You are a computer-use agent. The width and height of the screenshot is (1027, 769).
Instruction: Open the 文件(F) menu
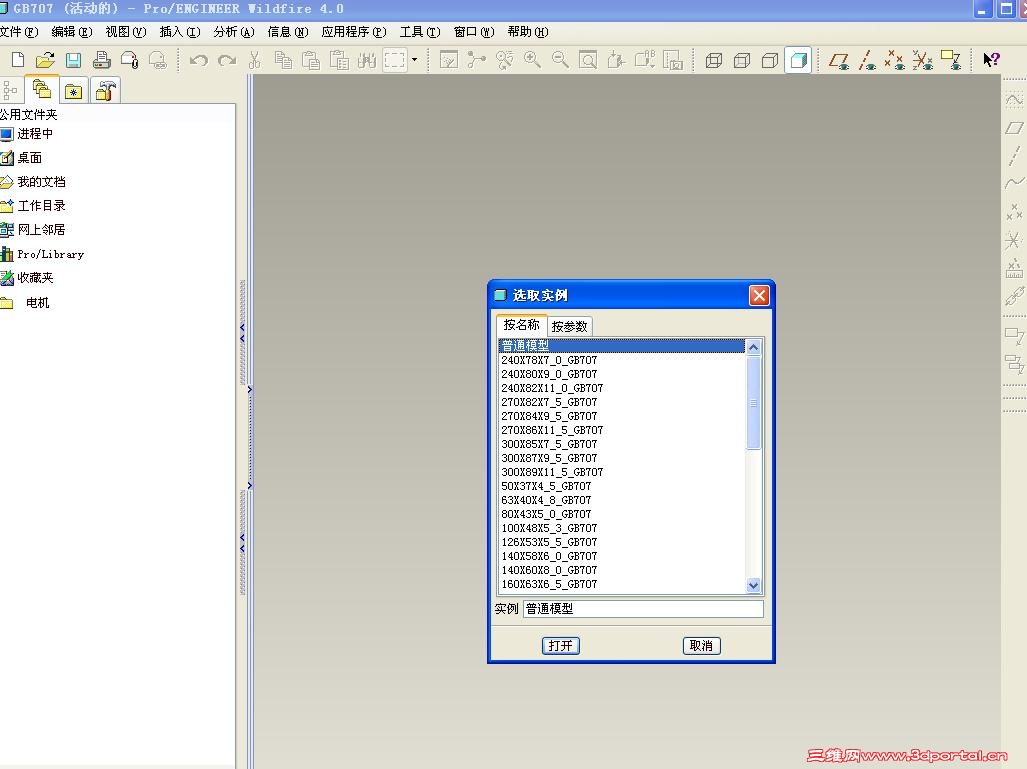[18, 32]
